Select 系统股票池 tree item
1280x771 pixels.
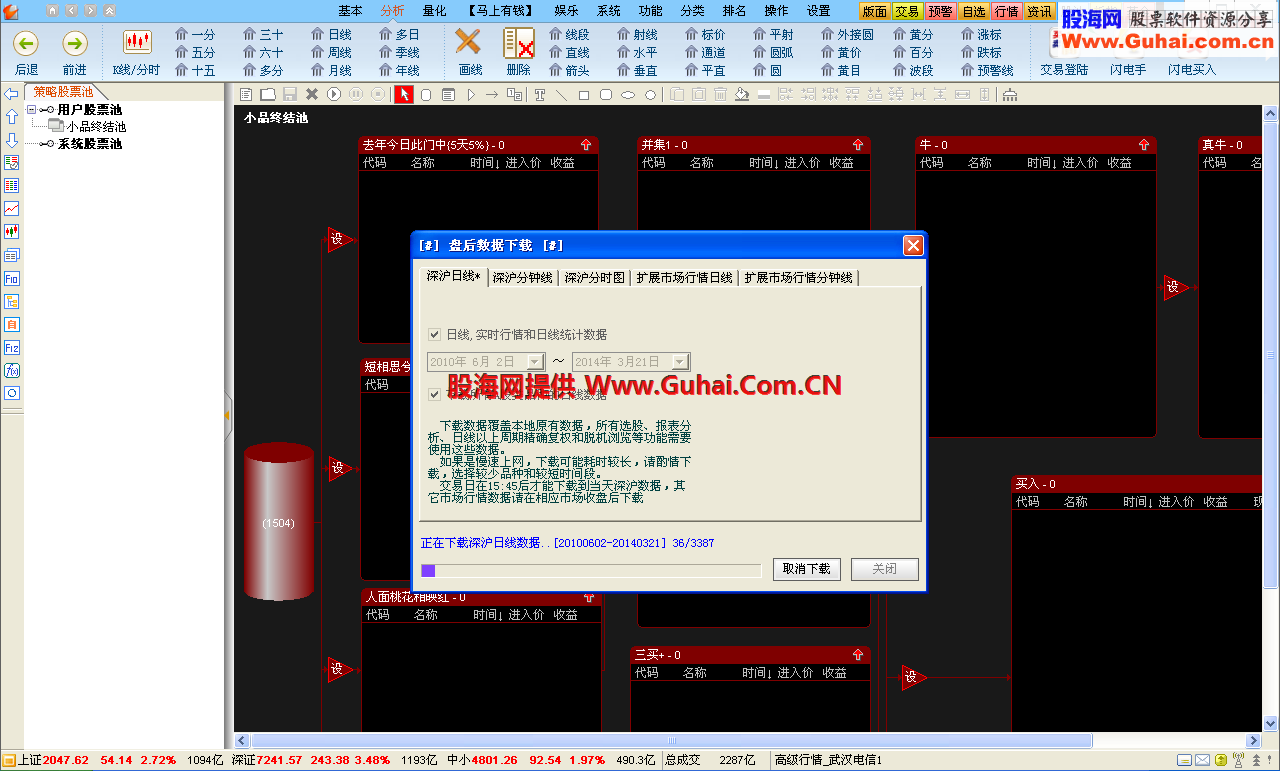[90, 144]
